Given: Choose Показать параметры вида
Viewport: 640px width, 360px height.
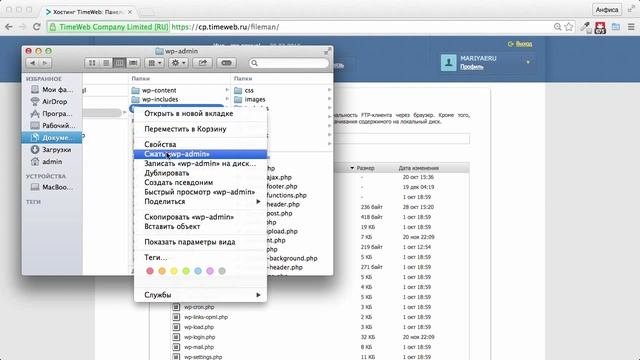Looking at the screenshot, I should pos(200,242).
